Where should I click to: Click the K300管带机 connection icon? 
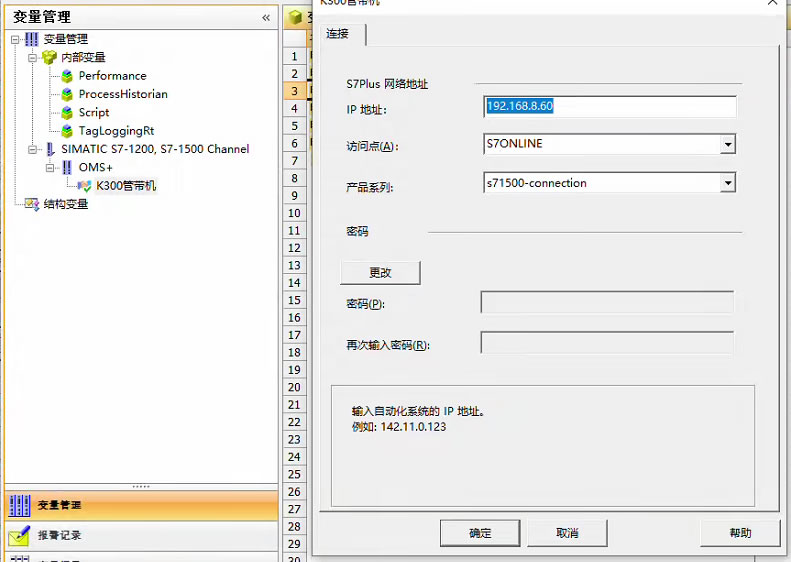point(85,186)
